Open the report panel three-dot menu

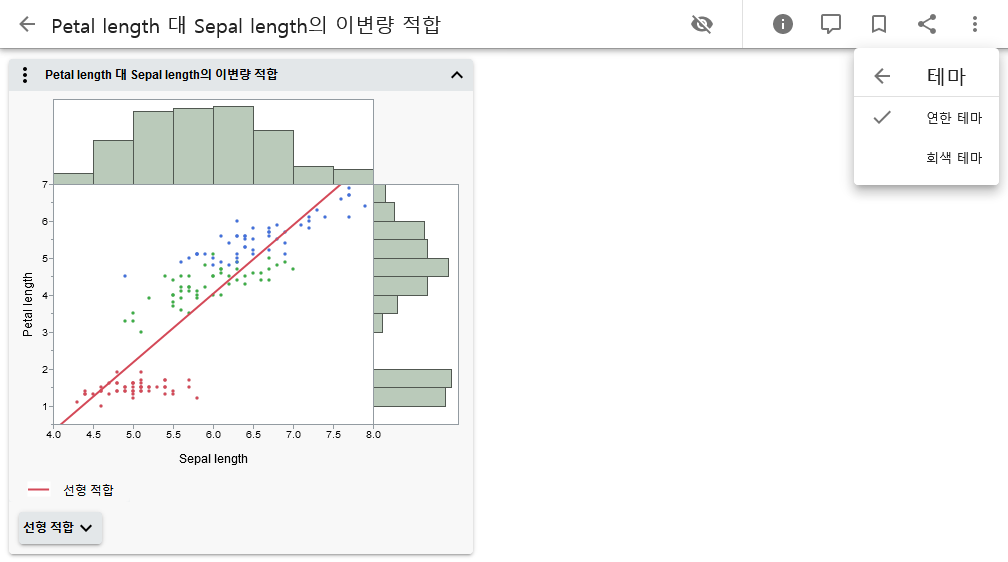click(x=26, y=75)
